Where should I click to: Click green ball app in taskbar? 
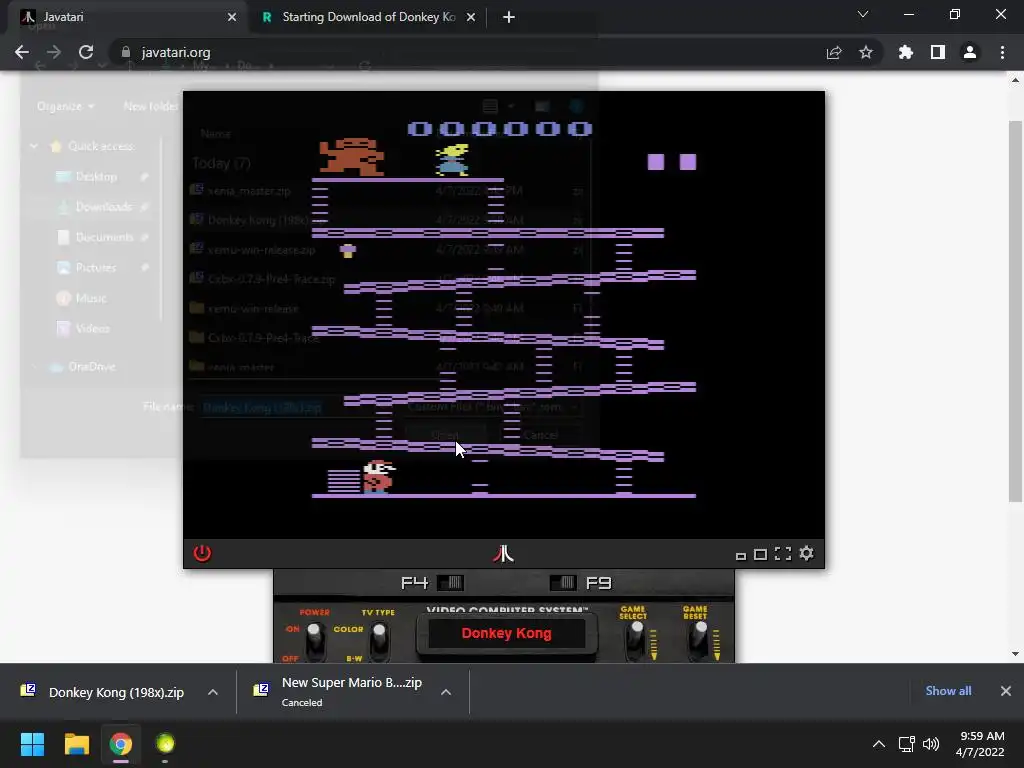pos(165,744)
